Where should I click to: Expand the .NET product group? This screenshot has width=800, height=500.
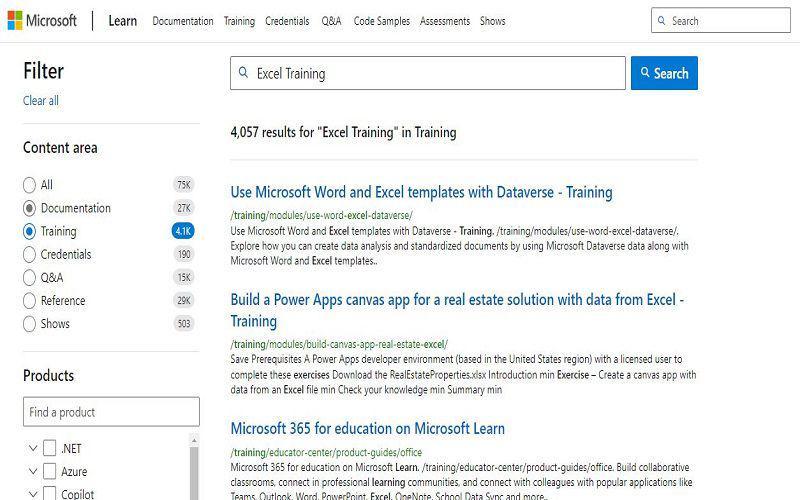pyautogui.click(x=33, y=448)
